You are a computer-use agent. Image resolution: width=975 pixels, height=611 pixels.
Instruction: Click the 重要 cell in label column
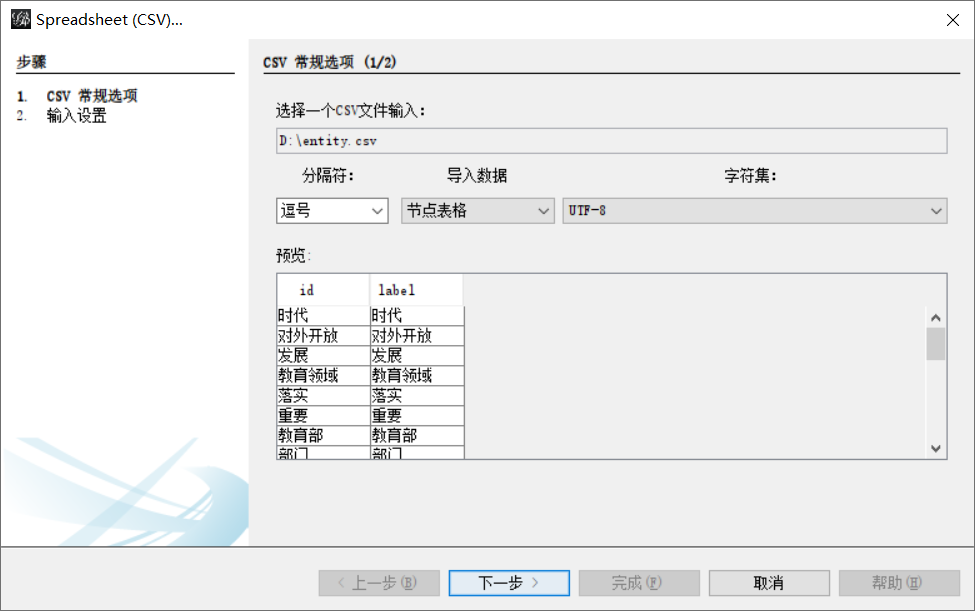pyautogui.click(x=417, y=415)
